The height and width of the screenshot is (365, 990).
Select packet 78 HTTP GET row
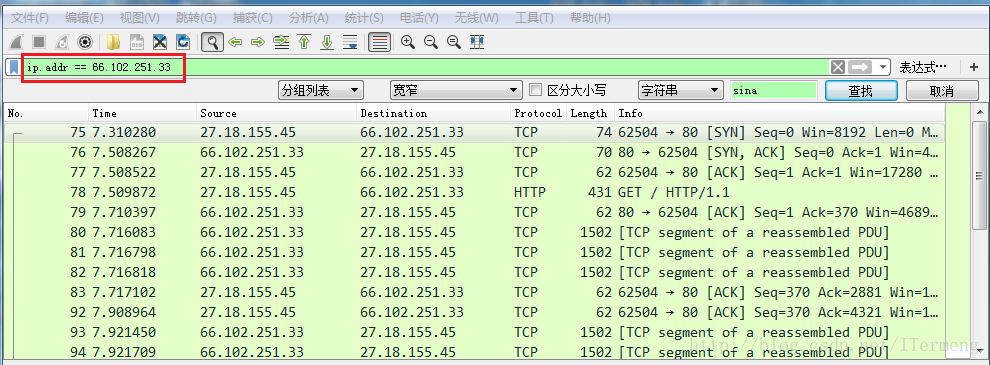pyautogui.click(x=475, y=192)
